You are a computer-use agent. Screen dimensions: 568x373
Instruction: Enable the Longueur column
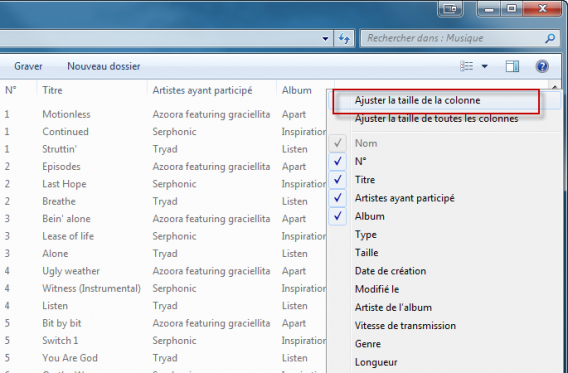click(x=445, y=362)
